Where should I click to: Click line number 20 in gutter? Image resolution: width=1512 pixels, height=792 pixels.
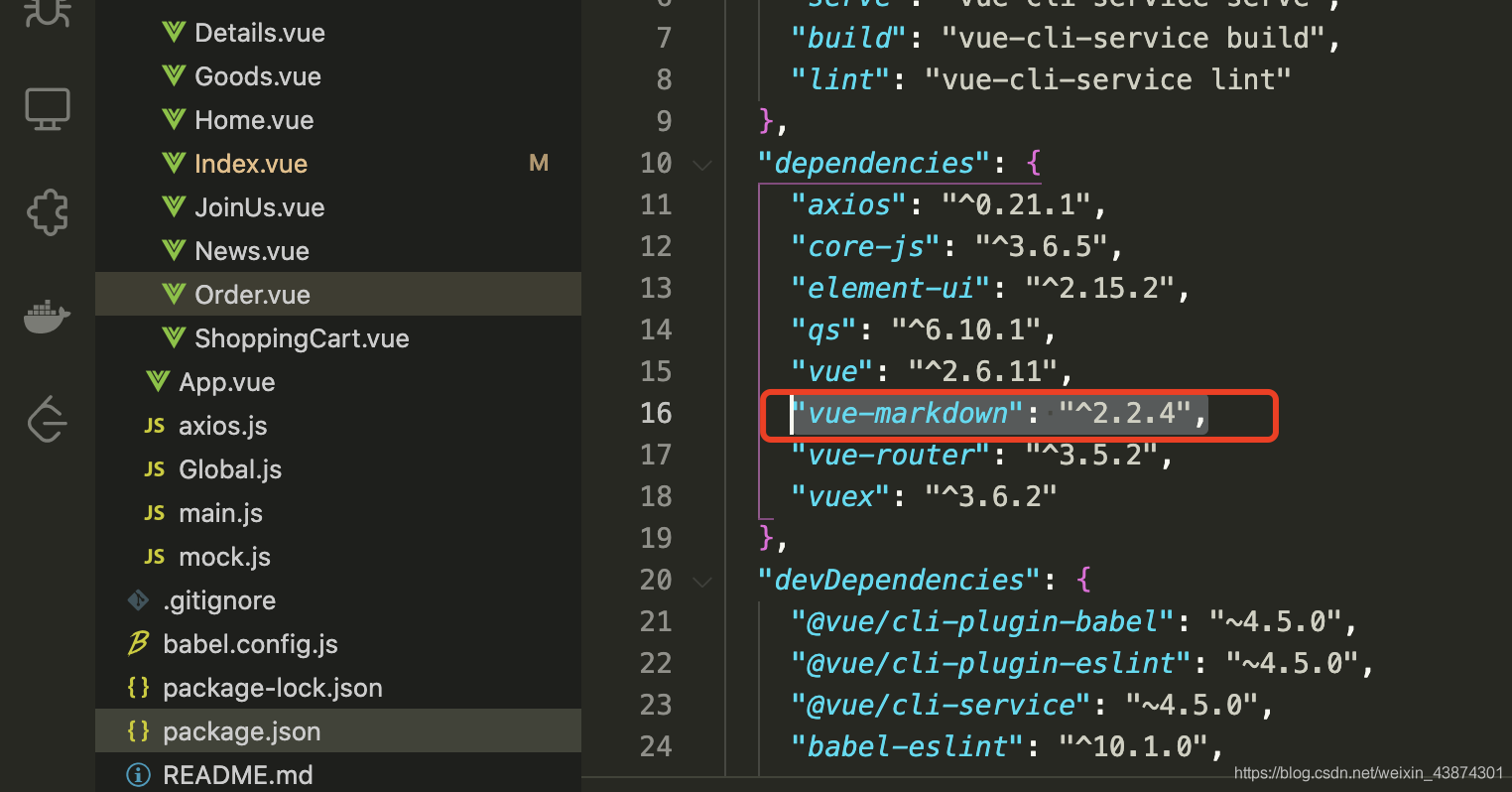pyautogui.click(x=656, y=580)
